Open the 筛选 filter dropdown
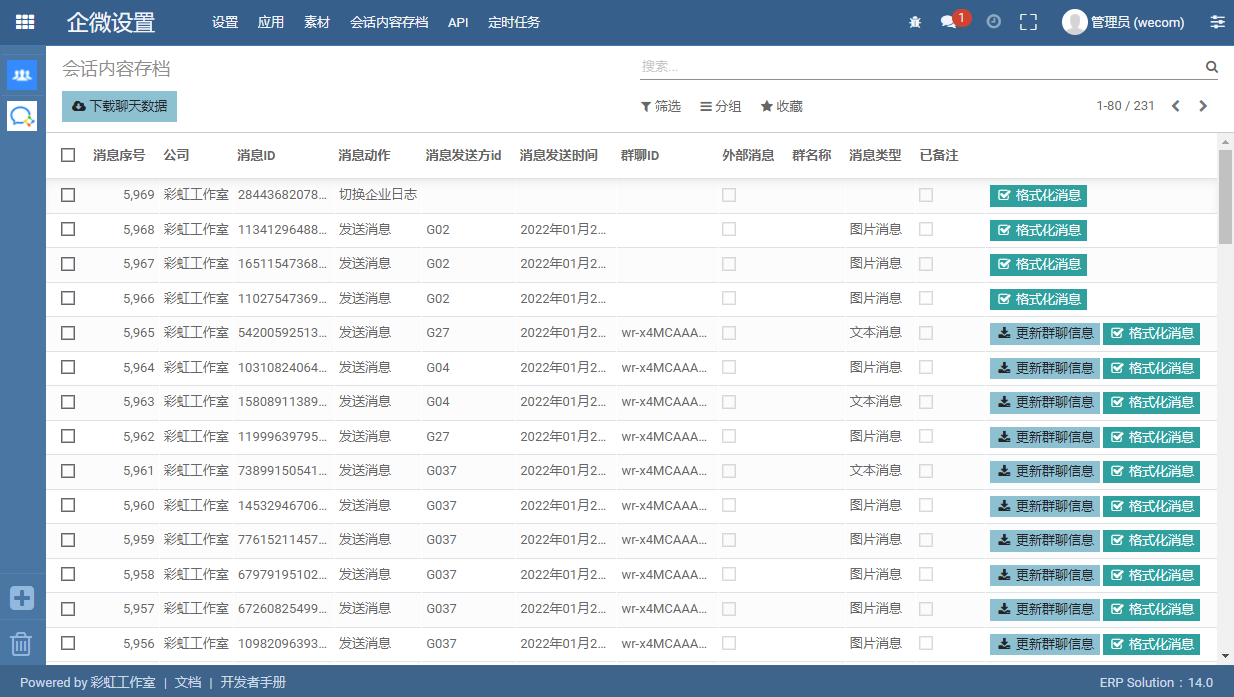The height and width of the screenshot is (697, 1234). tap(660, 106)
